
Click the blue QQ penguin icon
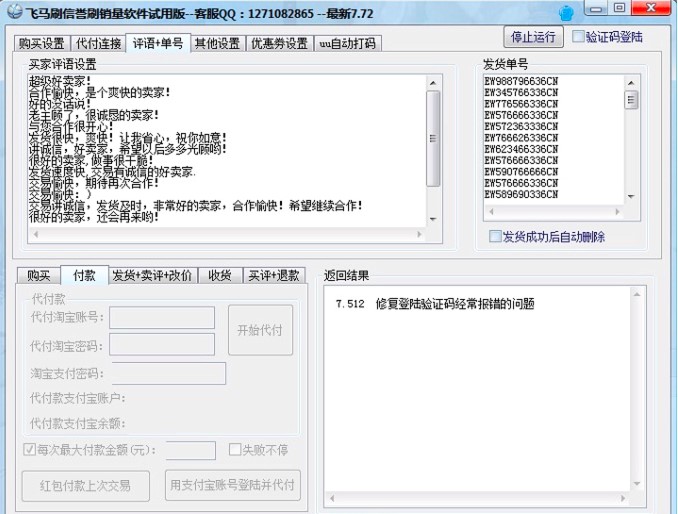(x=566, y=13)
